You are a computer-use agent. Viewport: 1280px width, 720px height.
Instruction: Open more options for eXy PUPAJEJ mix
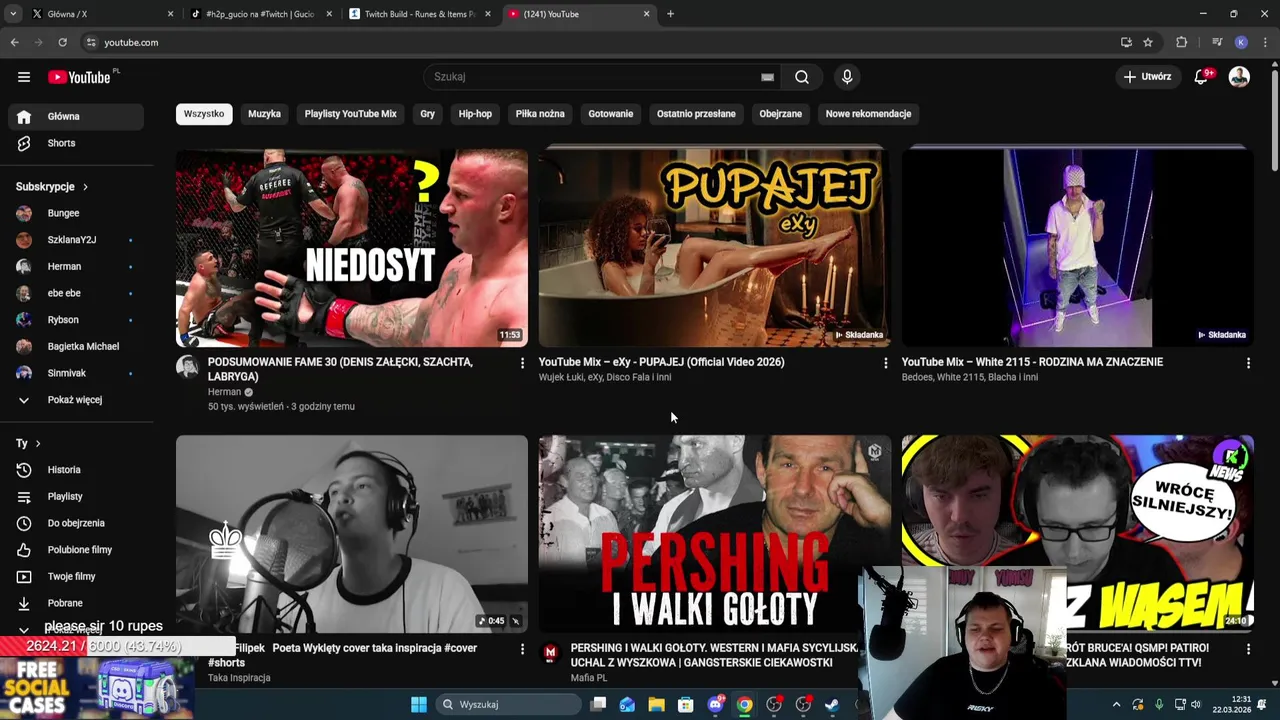pyautogui.click(x=885, y=363)
